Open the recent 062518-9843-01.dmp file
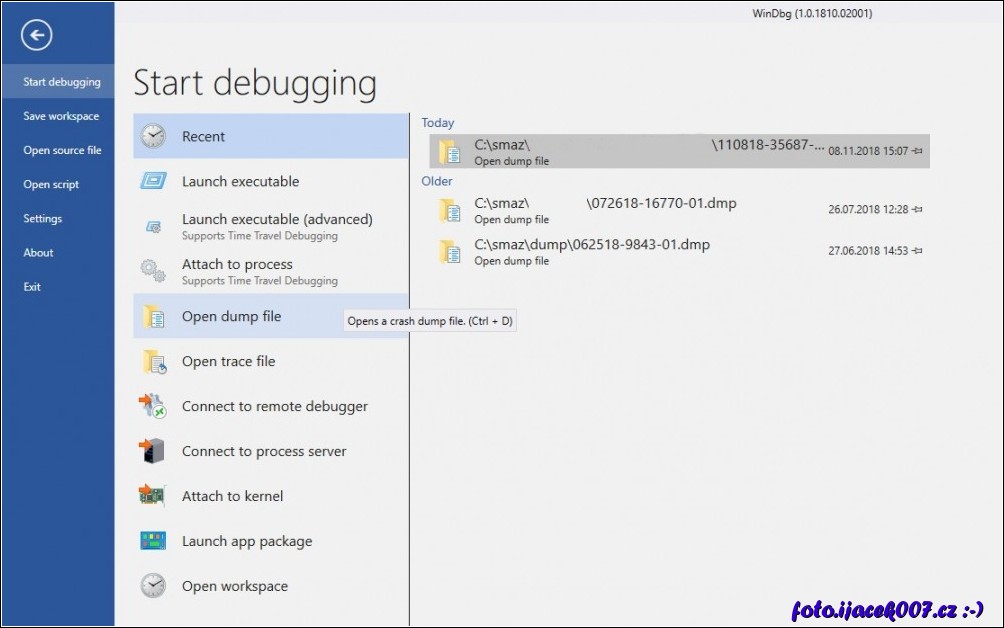This screenshot has width=1004, height=628. [x=592, y=245]
